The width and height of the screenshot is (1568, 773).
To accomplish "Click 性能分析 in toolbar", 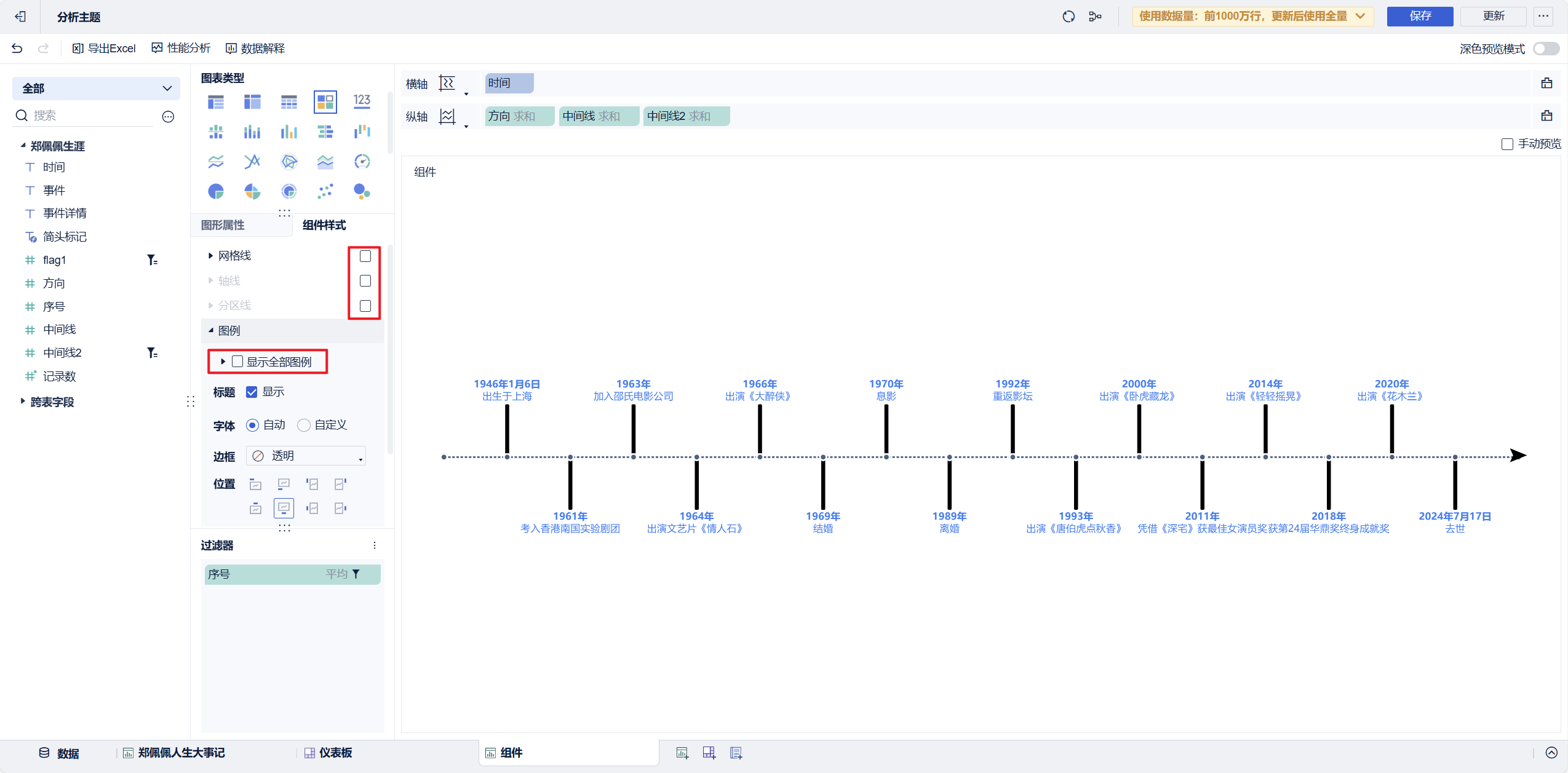I will 181,48.
